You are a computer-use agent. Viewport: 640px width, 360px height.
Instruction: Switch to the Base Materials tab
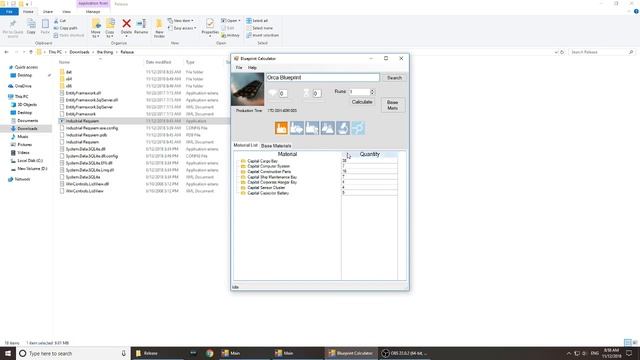click(x=276, y=146)
